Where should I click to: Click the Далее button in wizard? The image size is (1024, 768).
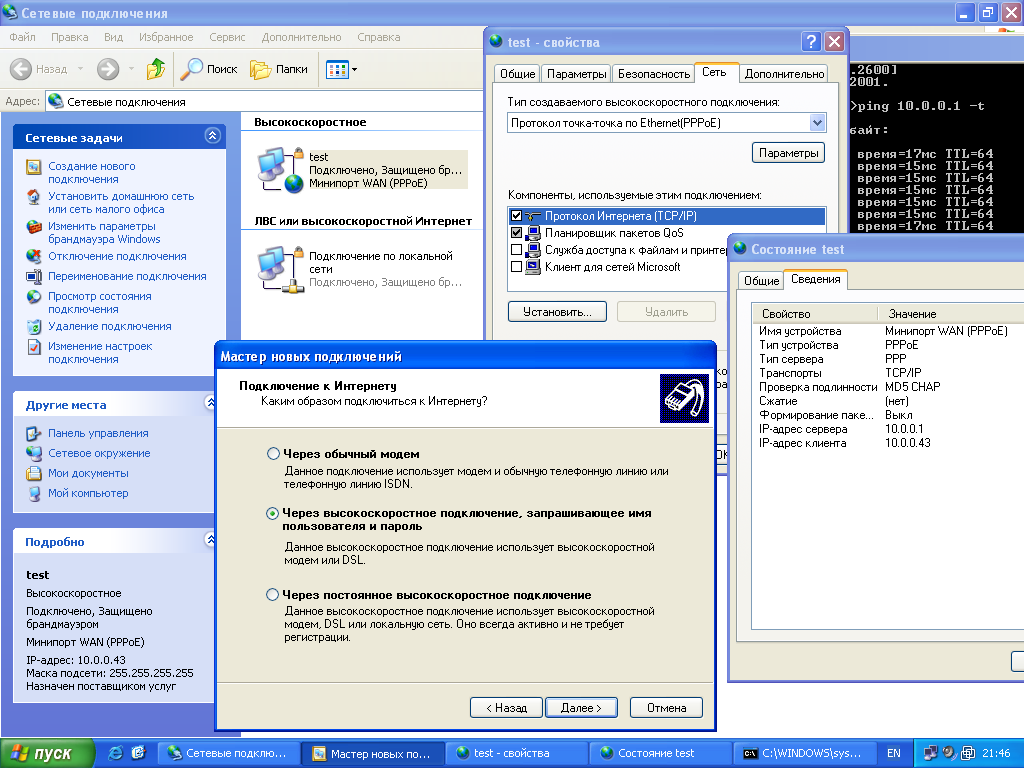581,708
